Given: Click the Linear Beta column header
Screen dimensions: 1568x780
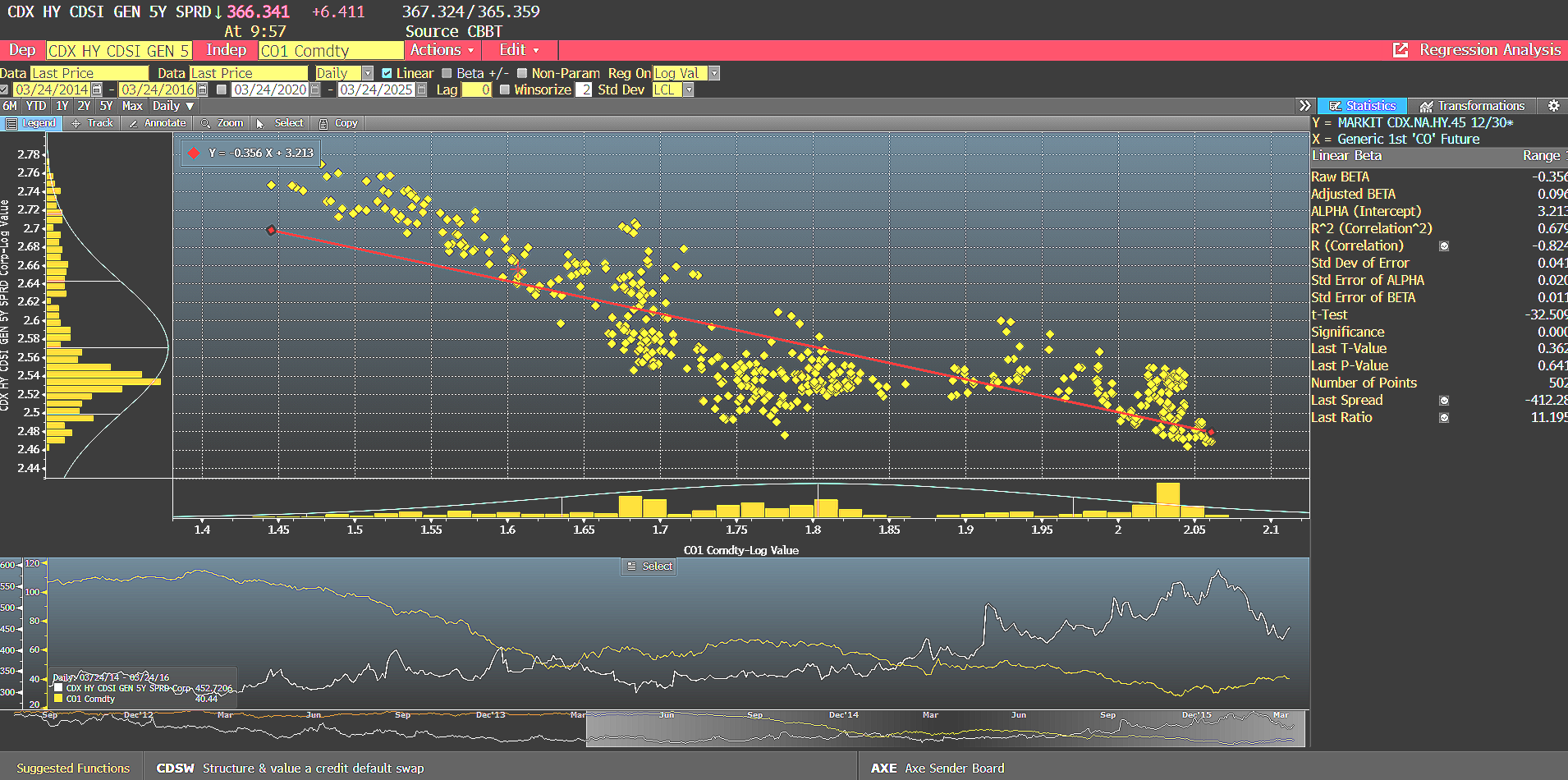Looking at the screenshot, I should [x=1346, y=156].
